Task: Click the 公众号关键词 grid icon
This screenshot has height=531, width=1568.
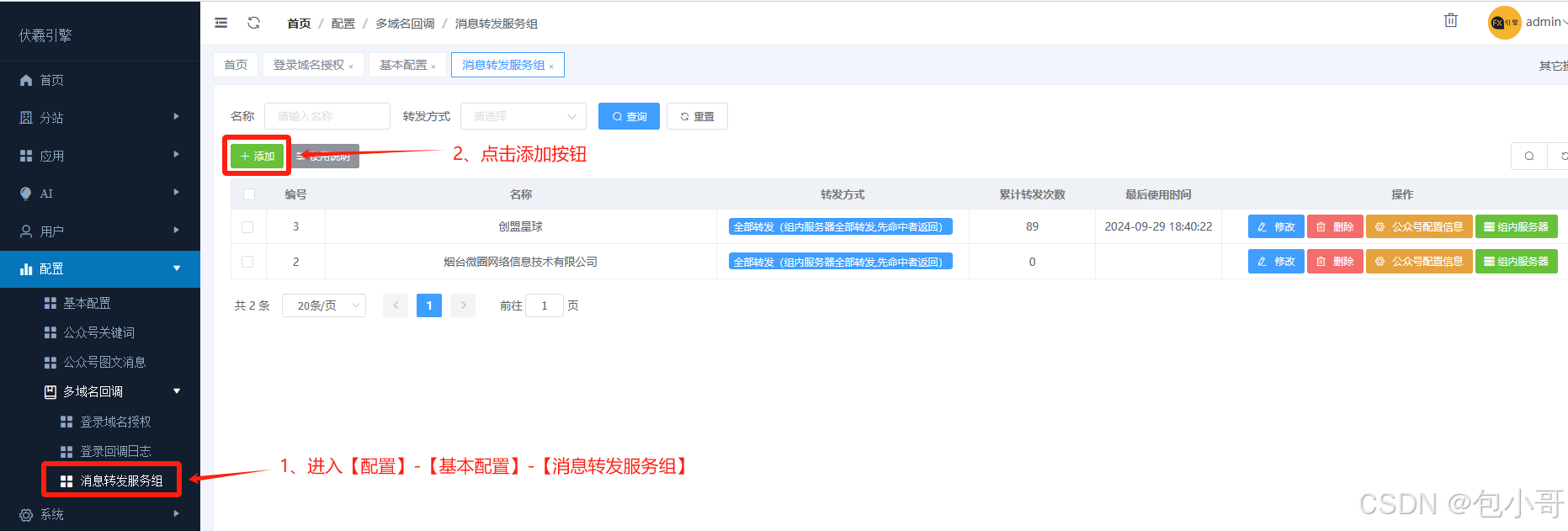Action: [x=50, y=332]
